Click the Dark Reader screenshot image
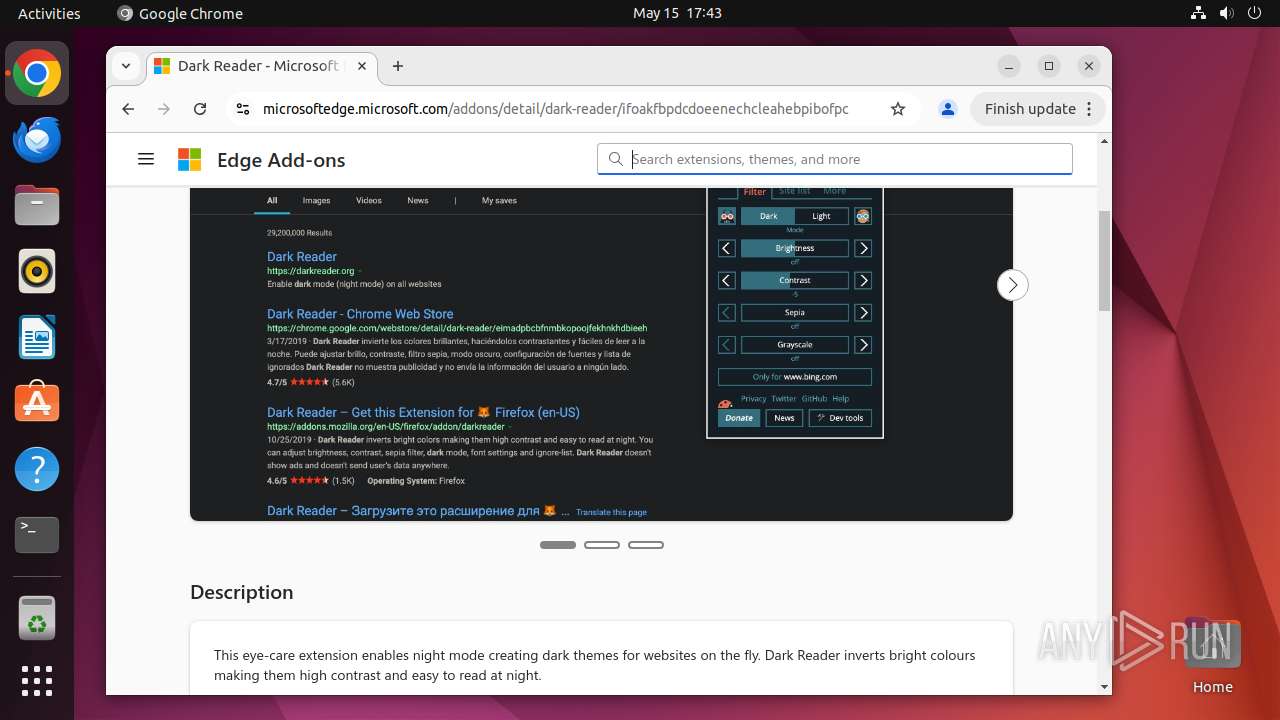This screenshot has height=720, width=1280. [601, 354]
